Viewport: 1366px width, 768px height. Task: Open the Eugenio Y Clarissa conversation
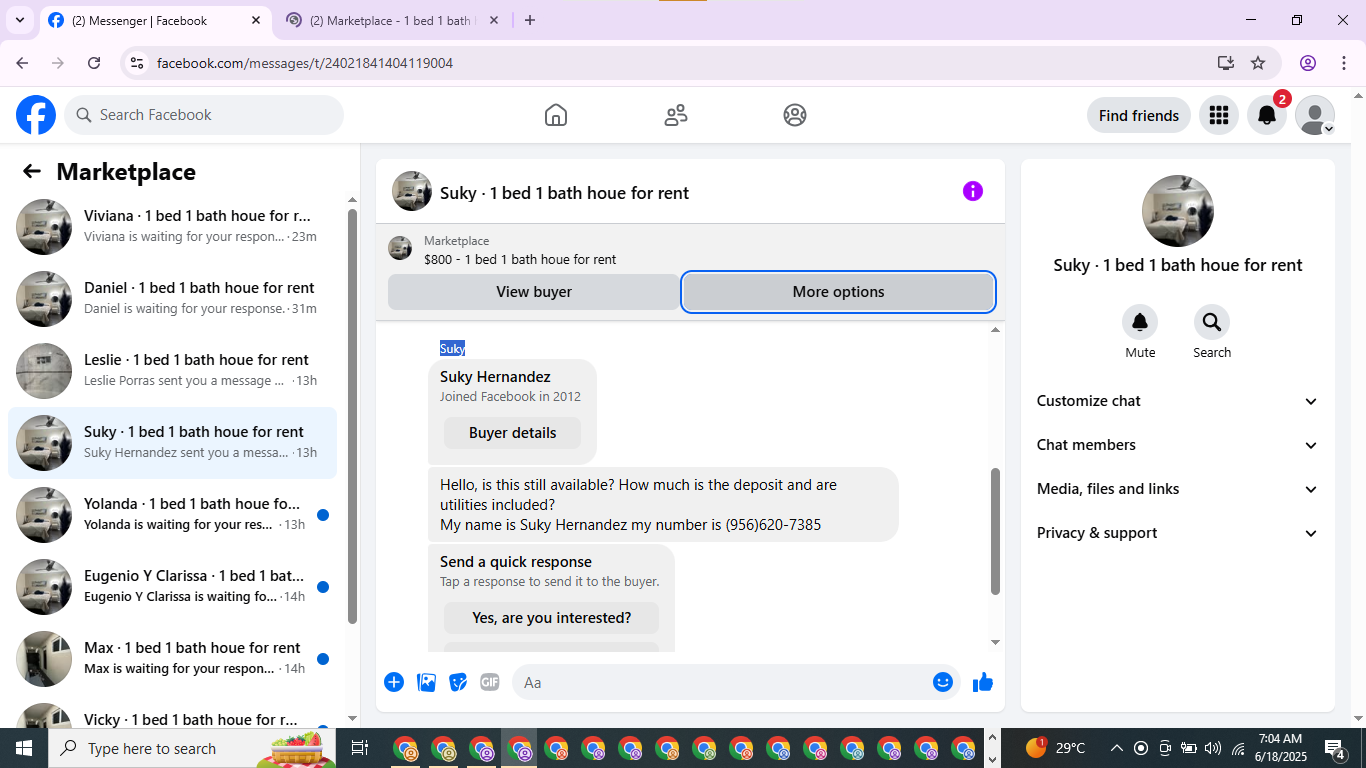click(173, 587)
